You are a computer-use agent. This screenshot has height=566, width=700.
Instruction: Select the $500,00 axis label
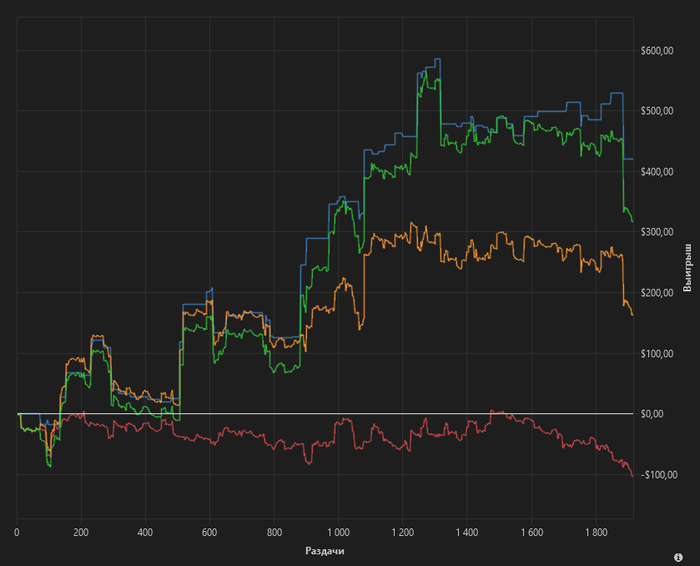click(x=657, y=111)
